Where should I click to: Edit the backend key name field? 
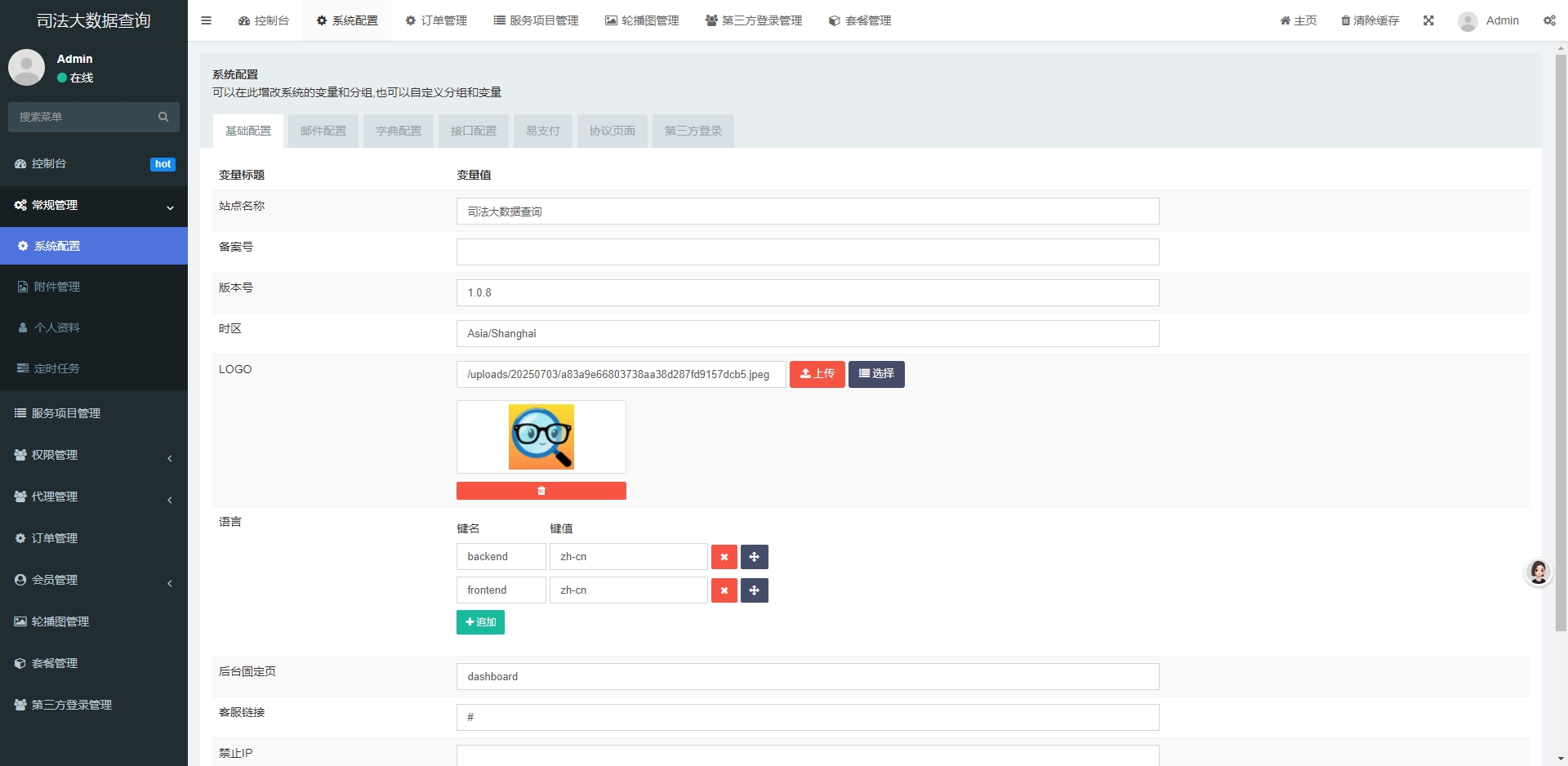point(501,557)
